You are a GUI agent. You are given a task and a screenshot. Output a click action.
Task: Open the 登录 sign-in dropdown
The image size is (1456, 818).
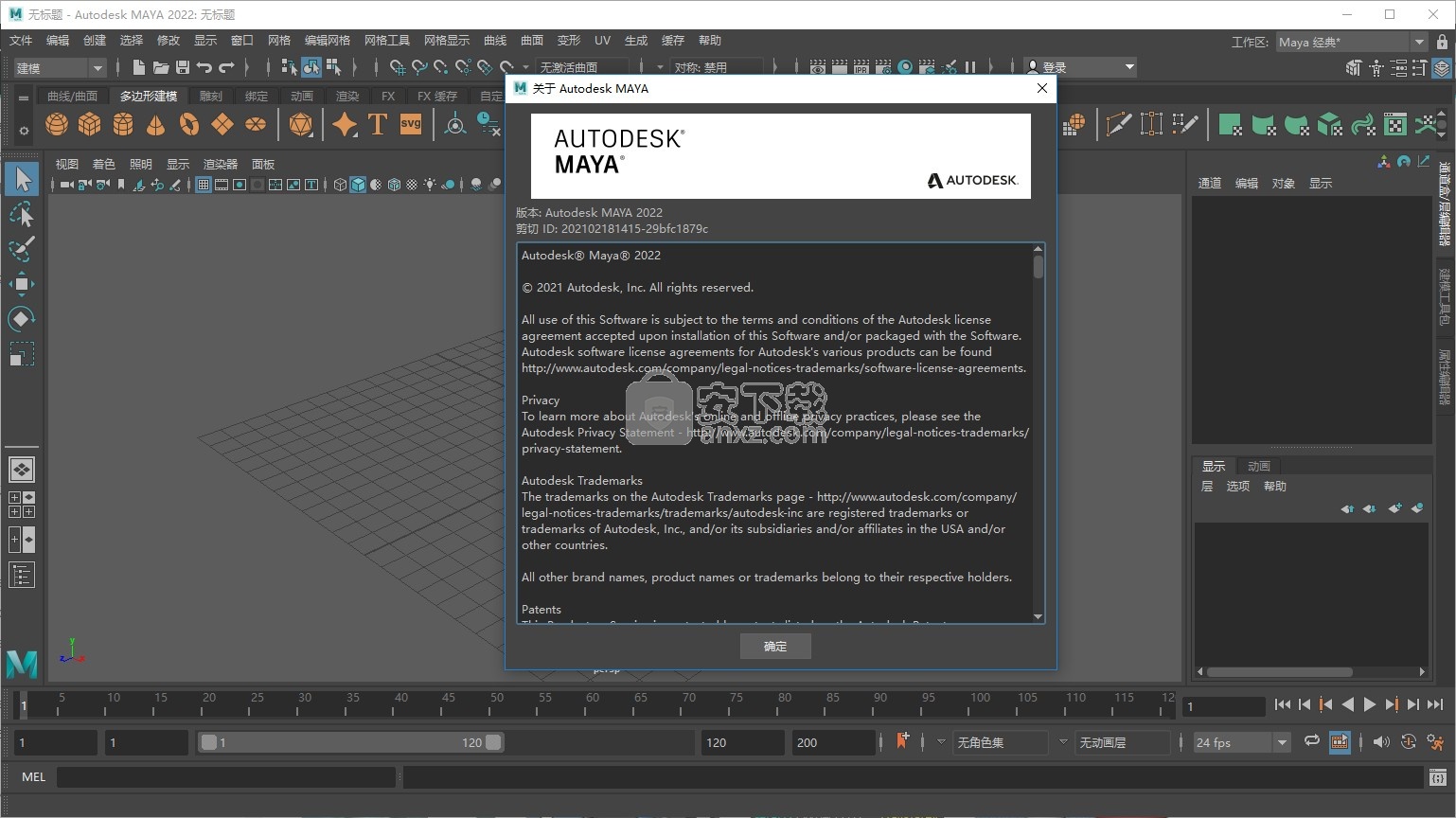click(1079, 67)
